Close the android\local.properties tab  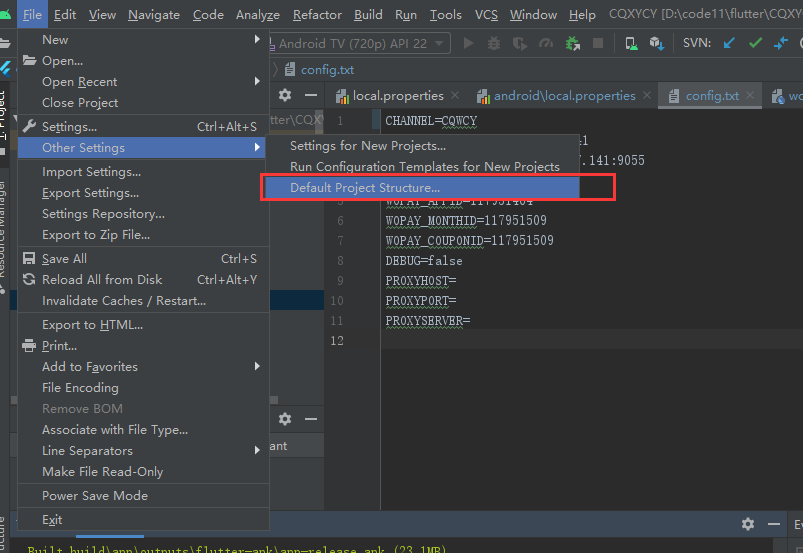(647, 95)
